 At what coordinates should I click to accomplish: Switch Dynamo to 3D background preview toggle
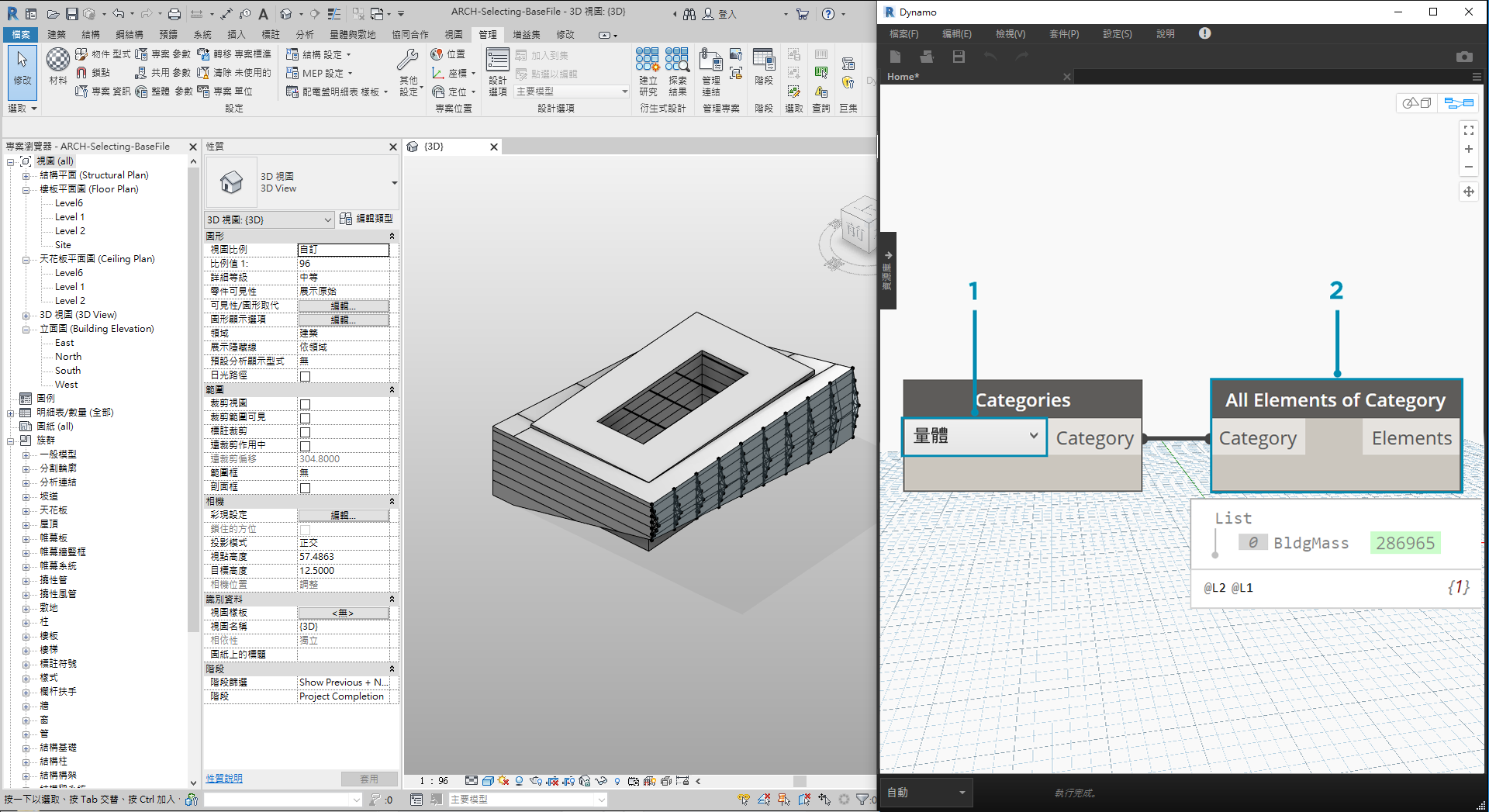1417,103
